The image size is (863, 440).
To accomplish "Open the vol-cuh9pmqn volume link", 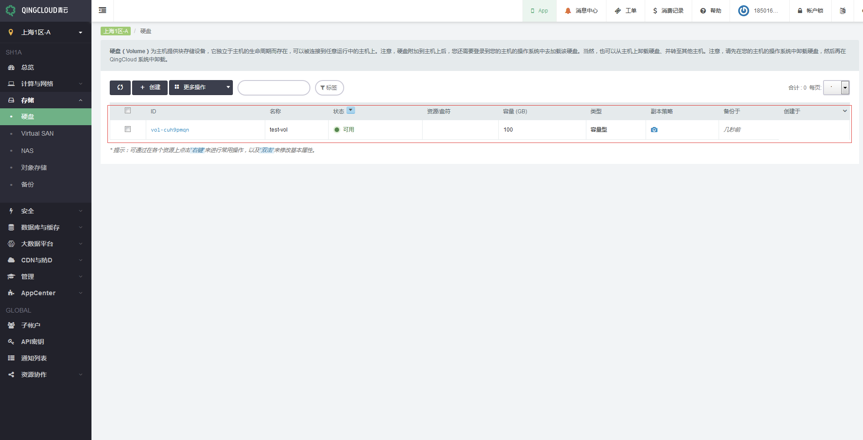I will (x=170, y=130).
